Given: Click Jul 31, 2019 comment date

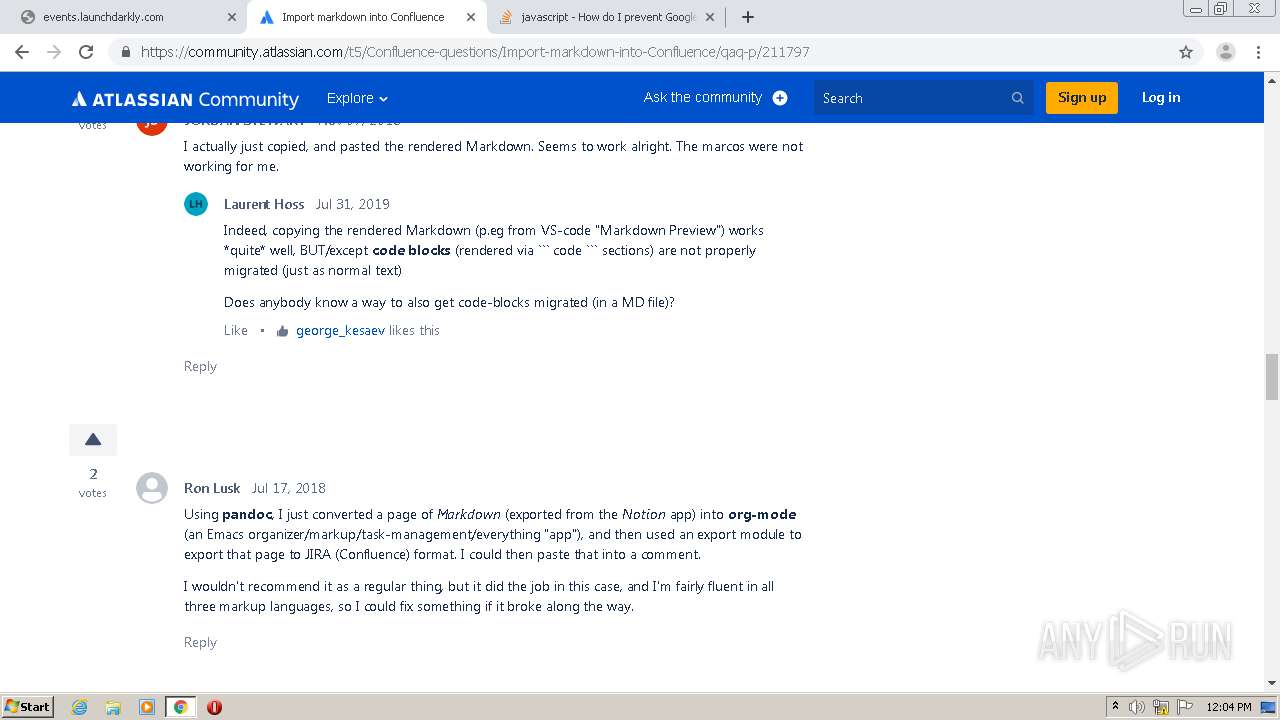Looking at the screenshot, I should coord(353,204).
